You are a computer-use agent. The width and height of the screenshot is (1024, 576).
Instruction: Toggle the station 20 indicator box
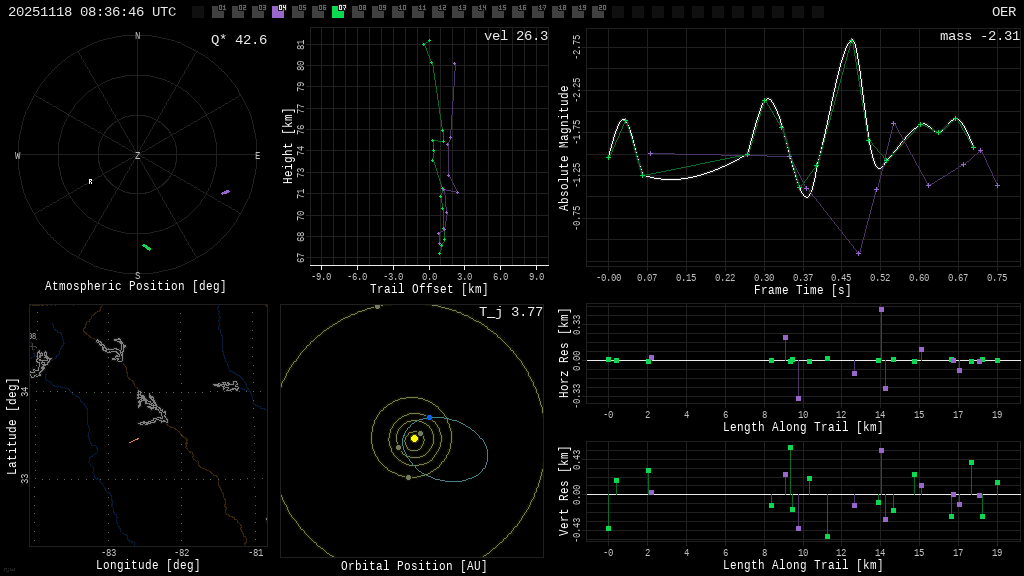click(x=598, y=12)
